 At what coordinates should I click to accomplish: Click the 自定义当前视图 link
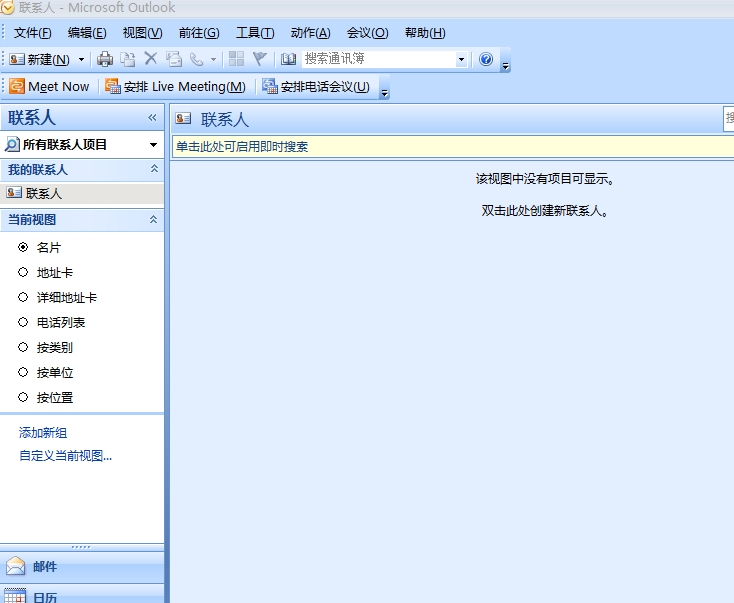(x=65, y=456)
